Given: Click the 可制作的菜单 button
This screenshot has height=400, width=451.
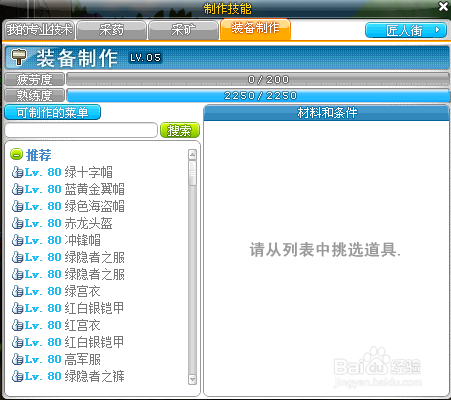Looking at the screenshot, I should (x=52, y=113).
